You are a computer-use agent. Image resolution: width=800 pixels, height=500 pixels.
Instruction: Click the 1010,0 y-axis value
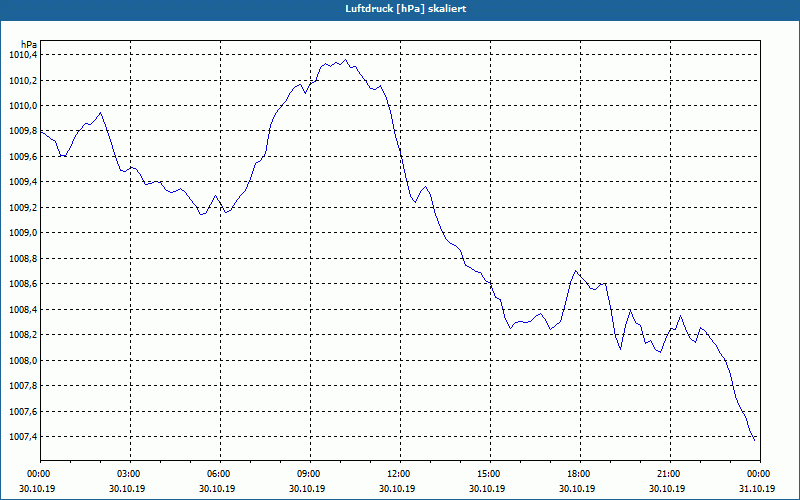click(23, 106)
